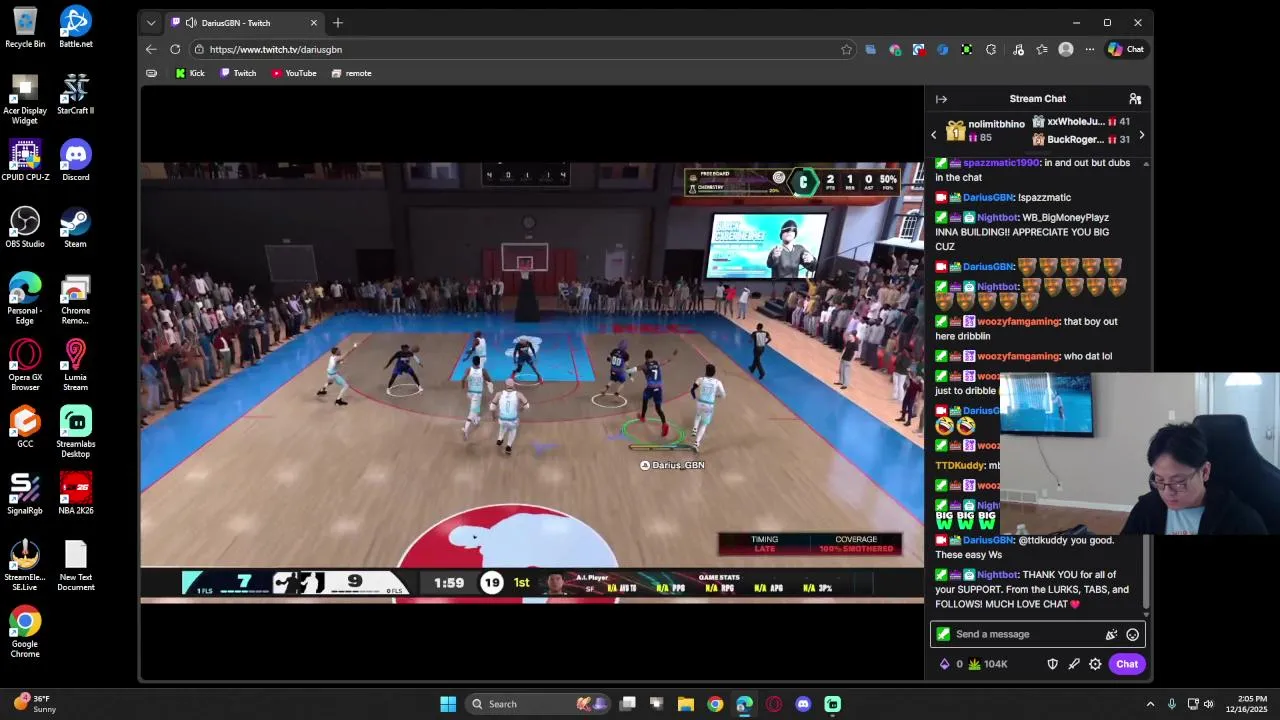This screenshot has width=1280, height=720.
Task: Click the shield mode icon below chat
Action: (1052, 664)
